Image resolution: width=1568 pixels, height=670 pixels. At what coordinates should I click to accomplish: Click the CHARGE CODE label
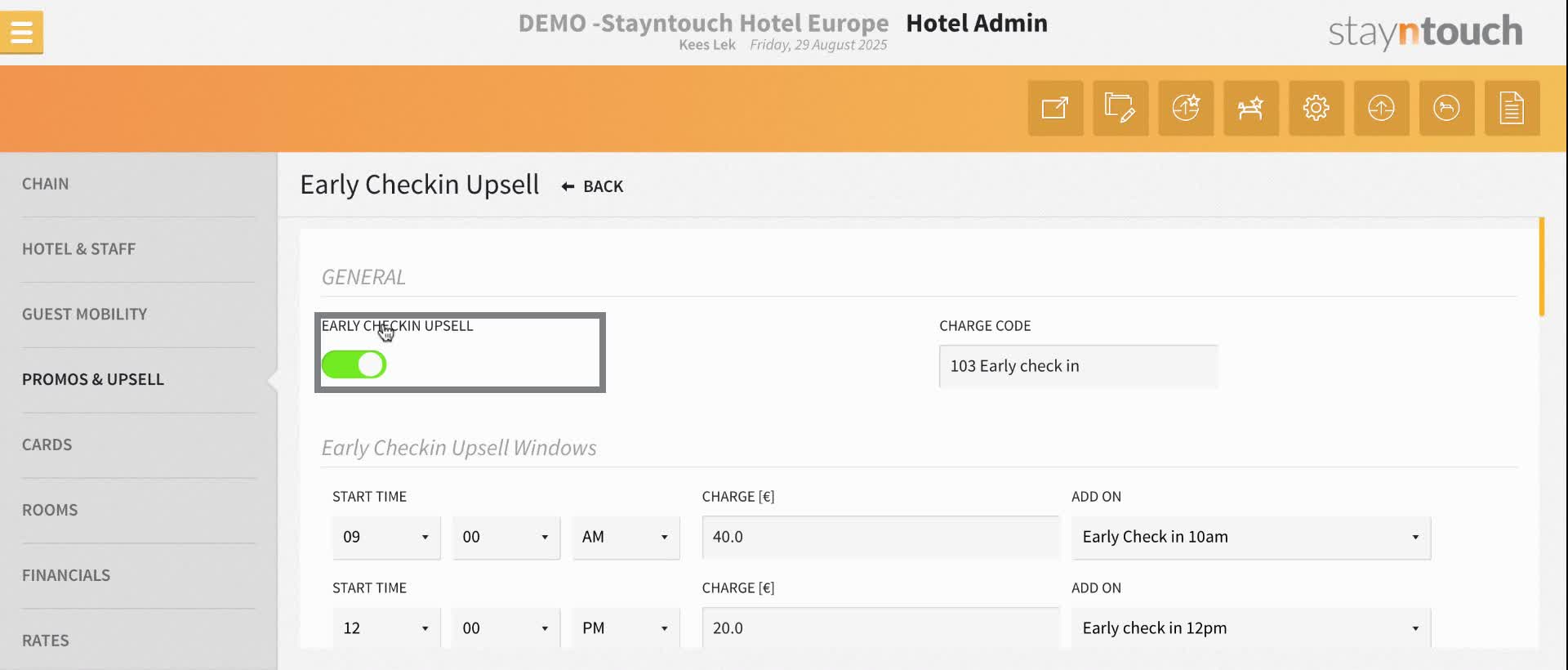pyautogui.click(x=985, y=326)
